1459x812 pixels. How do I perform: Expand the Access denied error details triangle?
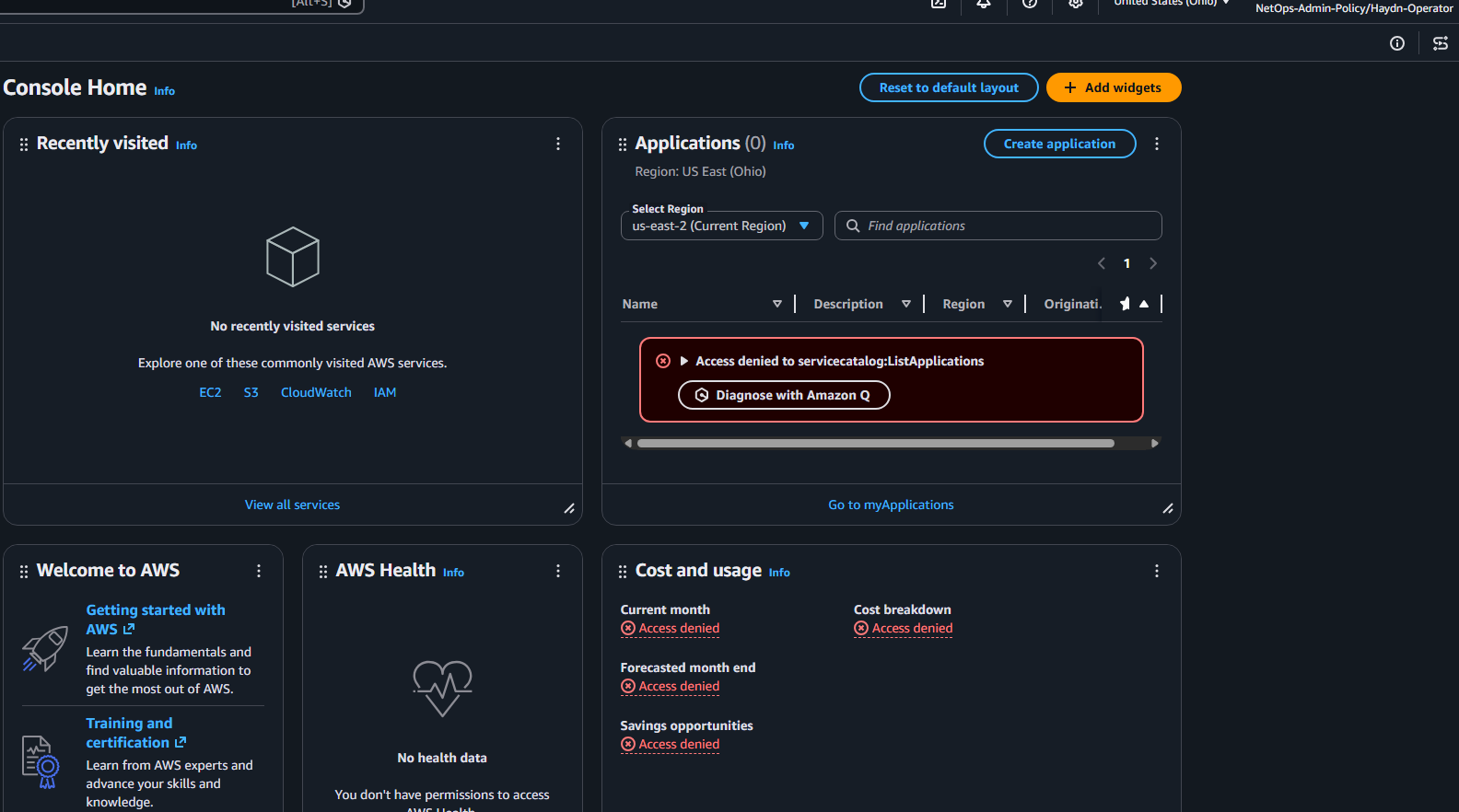(x=684, y=361)
